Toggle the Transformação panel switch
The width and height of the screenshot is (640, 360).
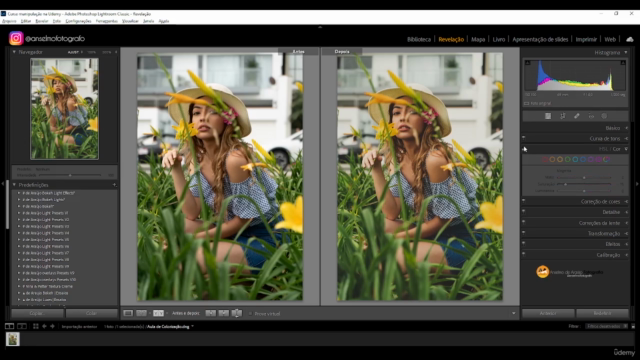pyautogui.click(x=524, y=233)
